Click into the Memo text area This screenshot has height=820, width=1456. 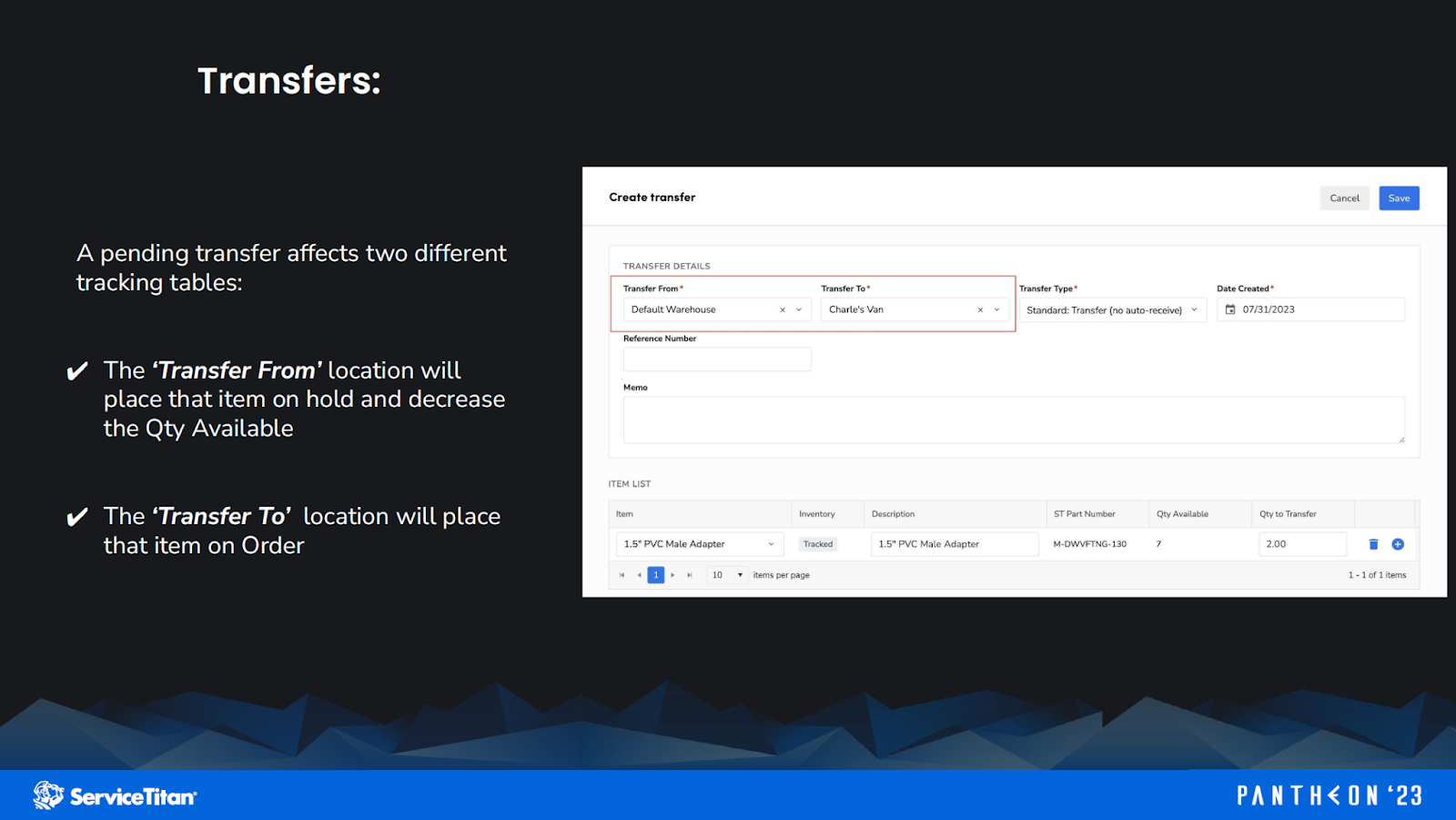tap(1014, 420)
